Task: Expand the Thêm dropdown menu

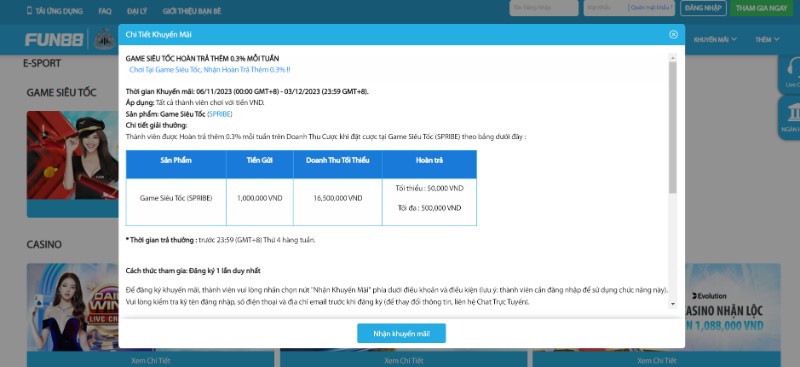Action: [767, 39]
